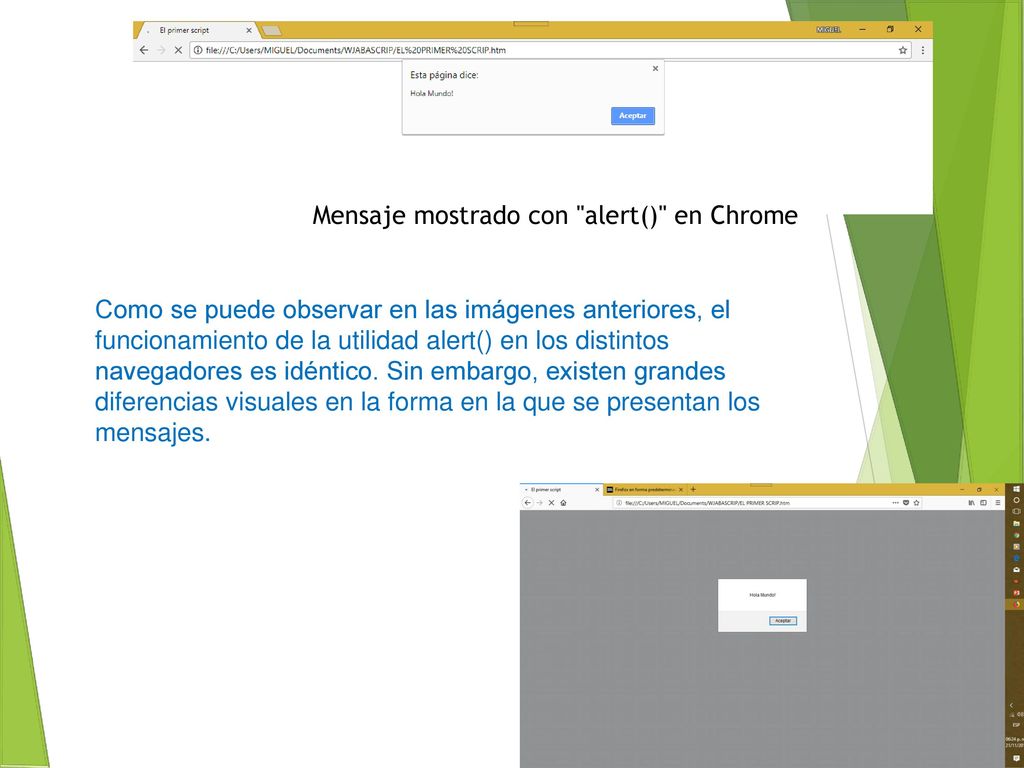Click the Firefox home icon
Viewport: 1024px width, 768px height.
563,503
